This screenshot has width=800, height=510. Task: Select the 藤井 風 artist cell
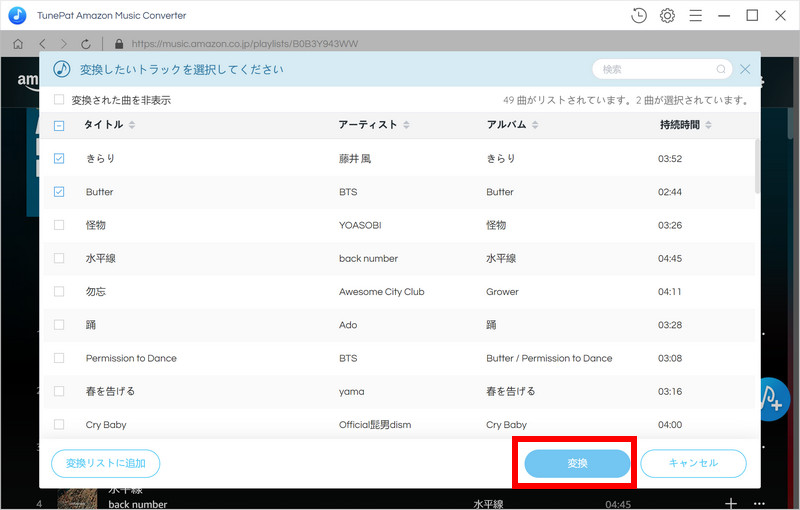355,159
